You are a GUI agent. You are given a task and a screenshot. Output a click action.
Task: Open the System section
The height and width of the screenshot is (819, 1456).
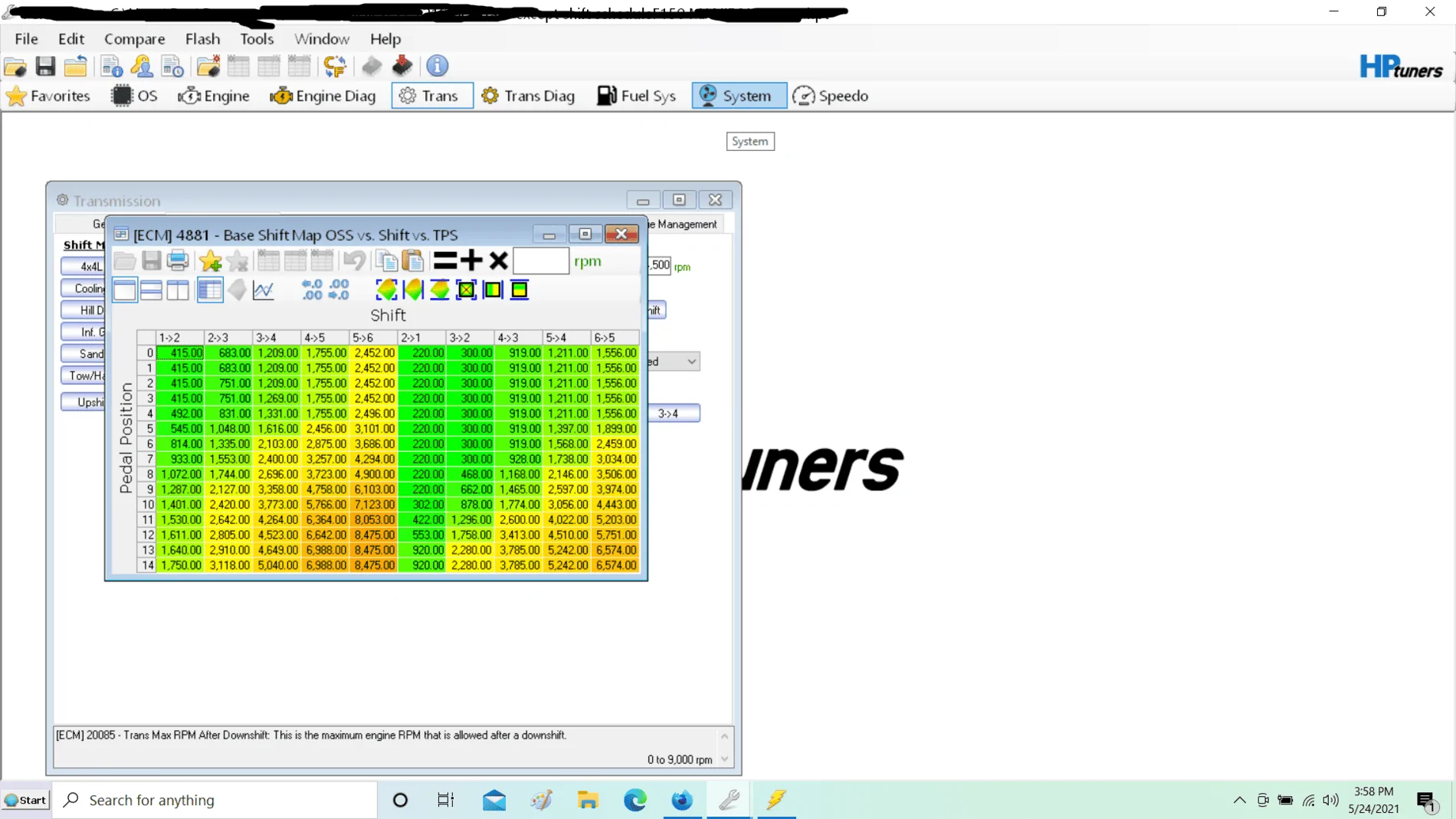(739, 96)
